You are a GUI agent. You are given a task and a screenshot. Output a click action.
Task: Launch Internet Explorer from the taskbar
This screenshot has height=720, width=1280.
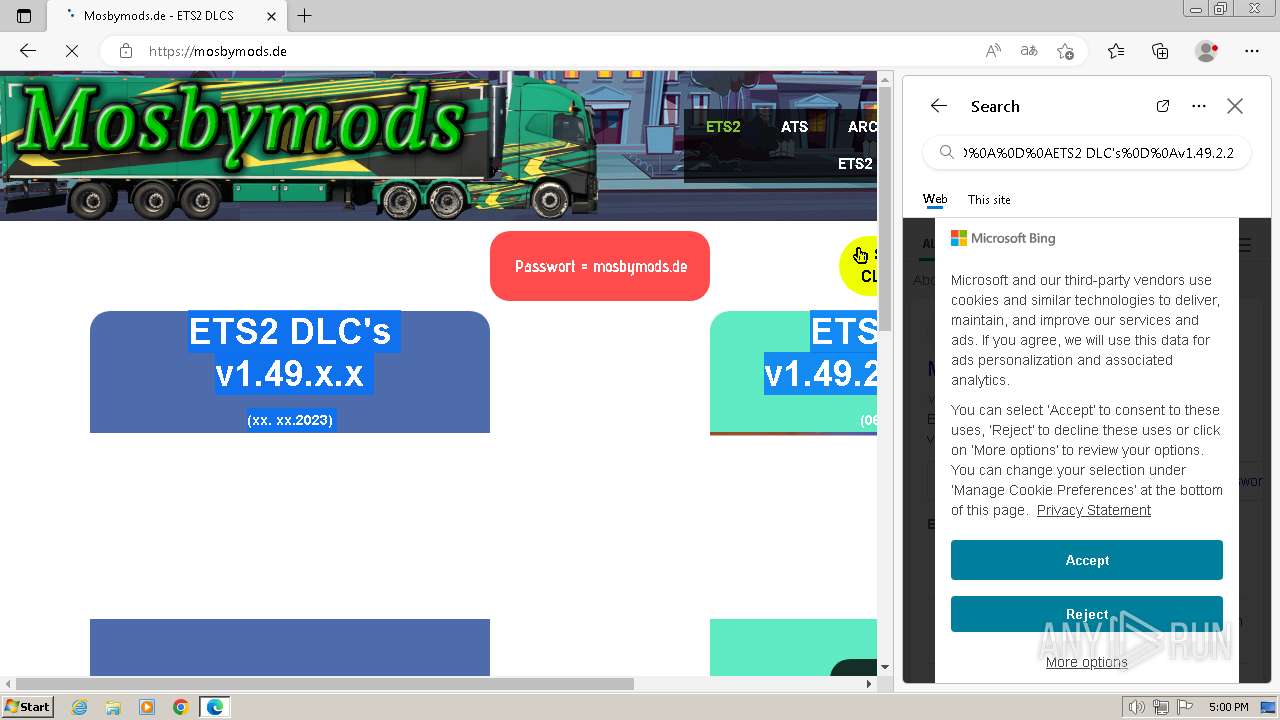(79, 707)
